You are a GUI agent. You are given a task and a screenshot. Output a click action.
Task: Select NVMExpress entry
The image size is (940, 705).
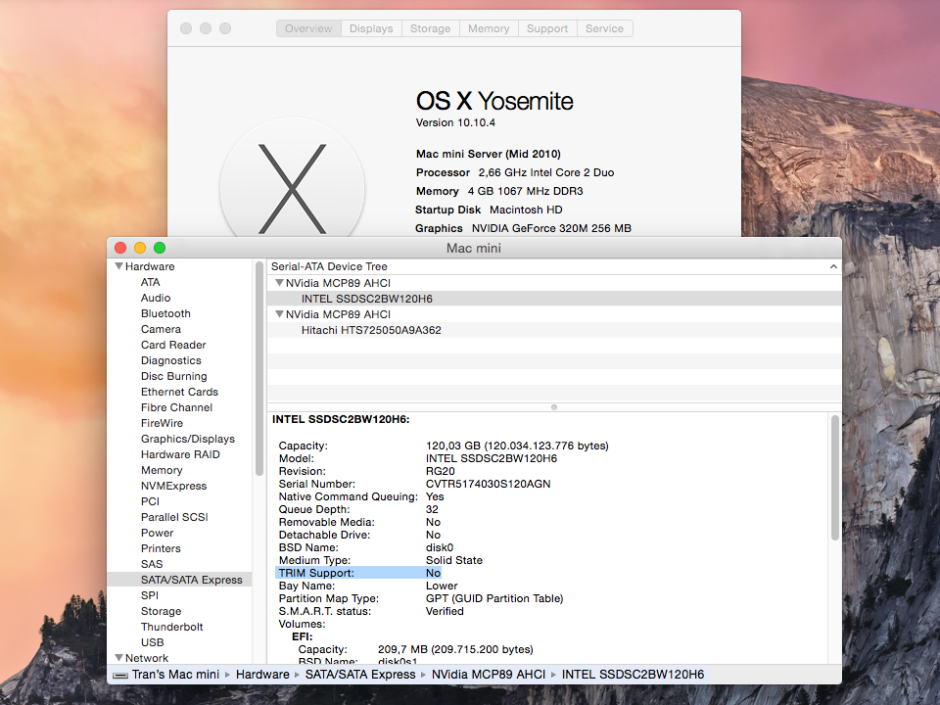click(173, 486)
